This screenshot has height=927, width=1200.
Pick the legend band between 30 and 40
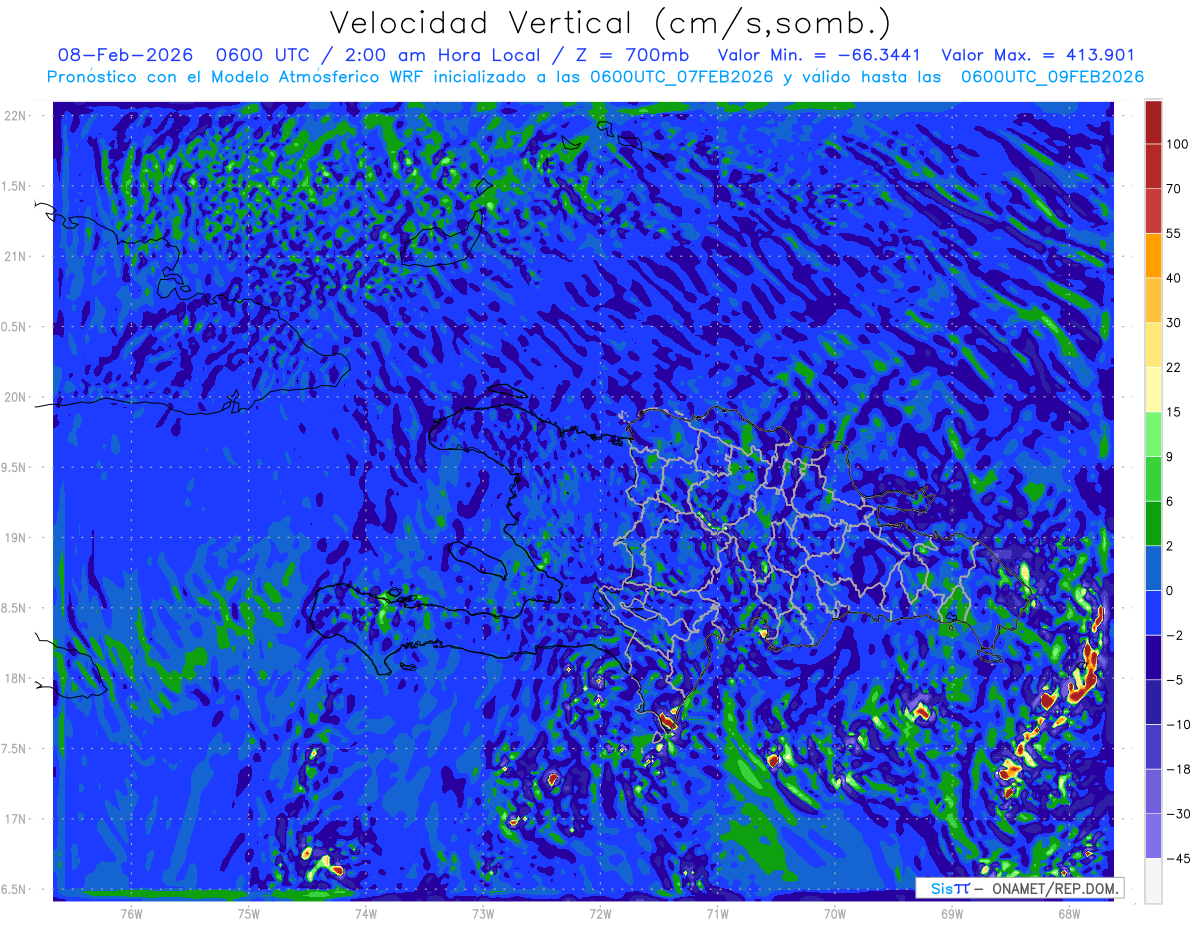(1153, 299)
